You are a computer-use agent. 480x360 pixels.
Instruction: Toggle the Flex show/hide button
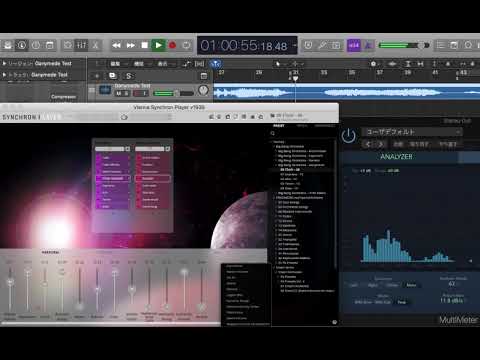coord(199,64)
